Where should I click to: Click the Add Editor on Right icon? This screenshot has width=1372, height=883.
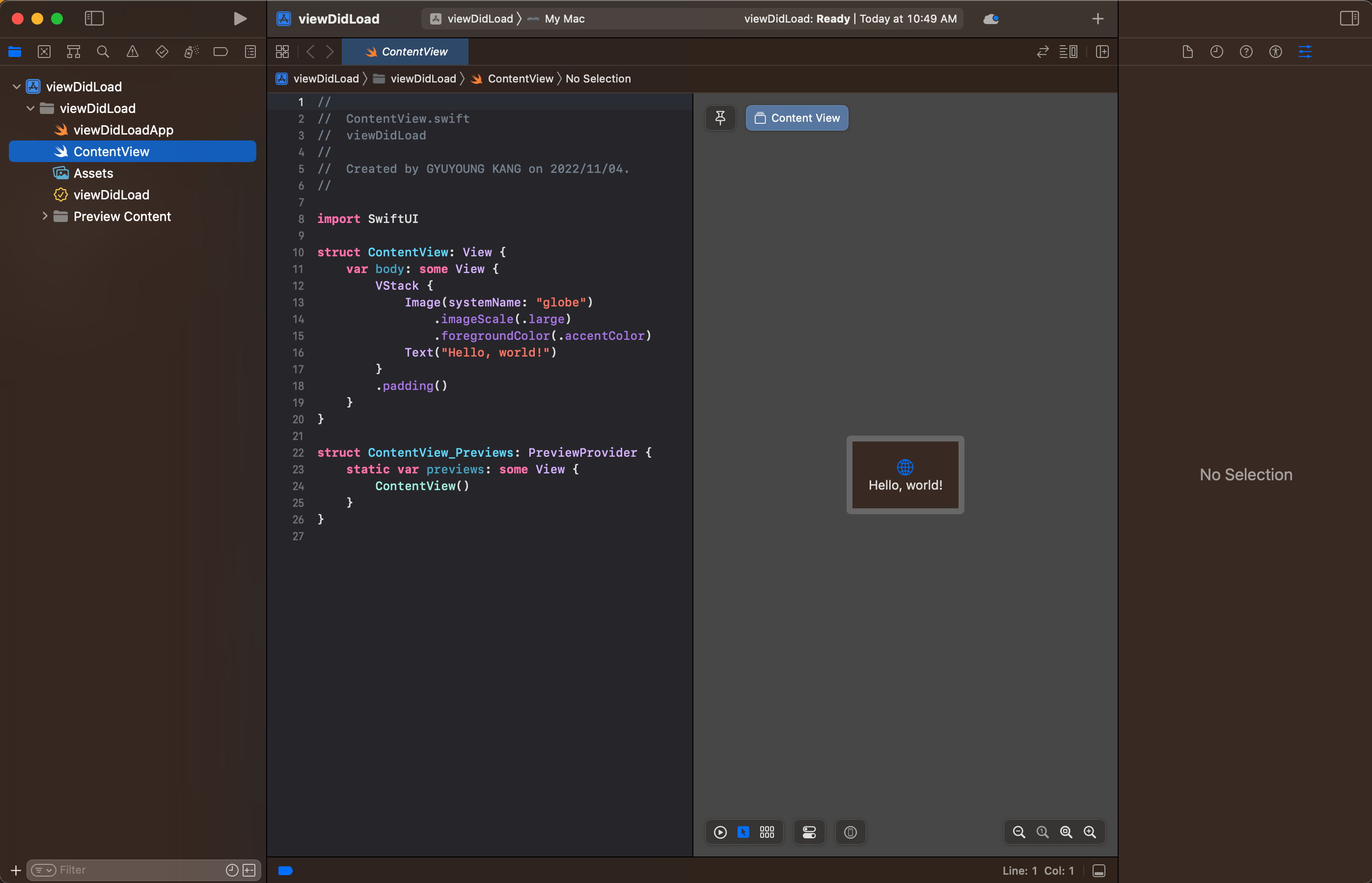click(x=1102, y=52)
